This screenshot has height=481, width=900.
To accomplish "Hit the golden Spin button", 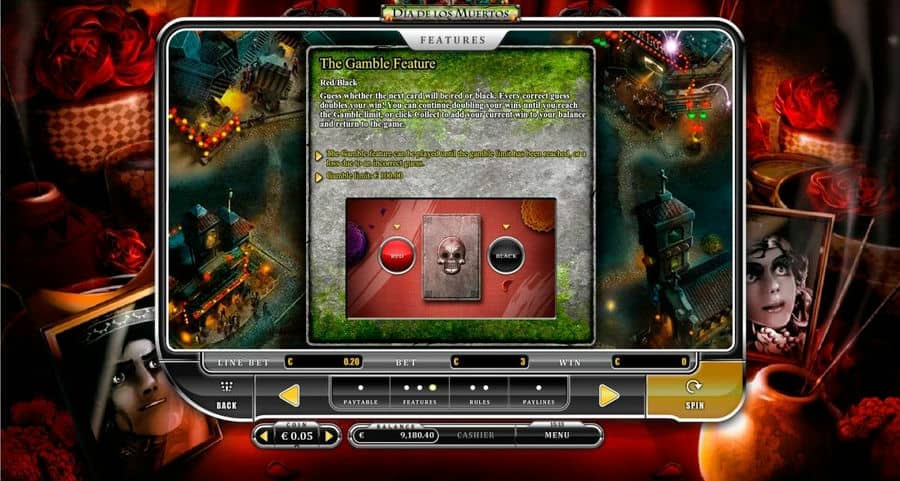I will (694, 394).
